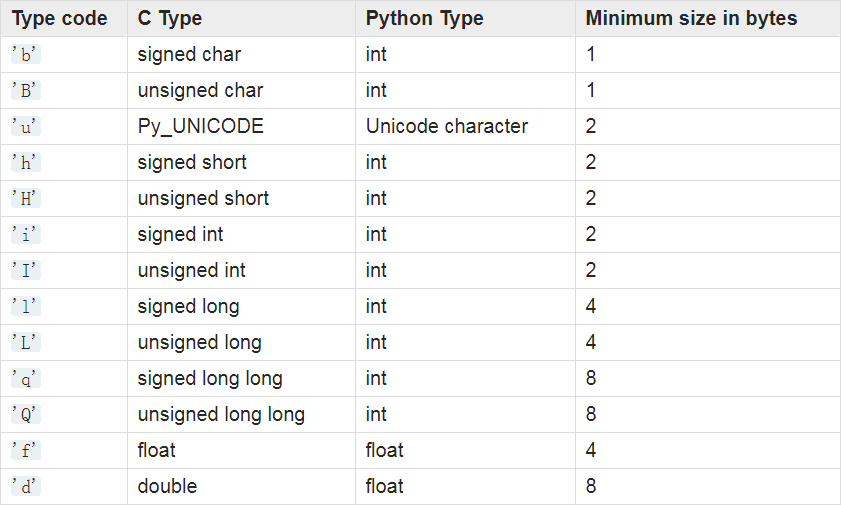Click the 'Q' type code cell
This screenshot has height=505, width=841.
26,415
